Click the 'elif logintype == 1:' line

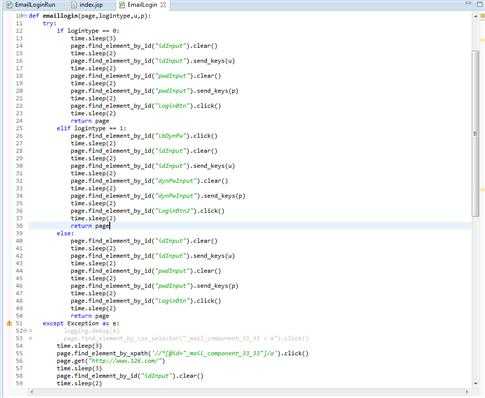[91, 128]
